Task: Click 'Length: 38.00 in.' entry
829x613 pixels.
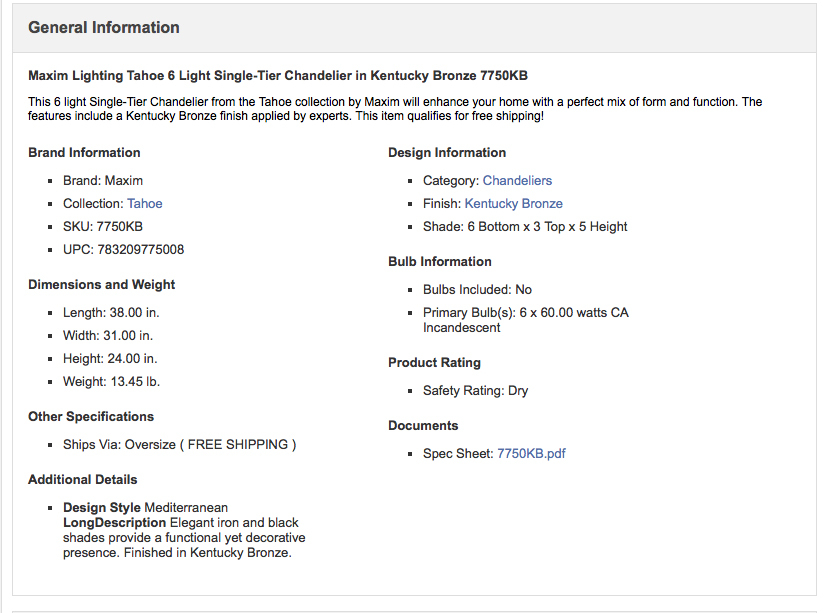Action: 111,313
